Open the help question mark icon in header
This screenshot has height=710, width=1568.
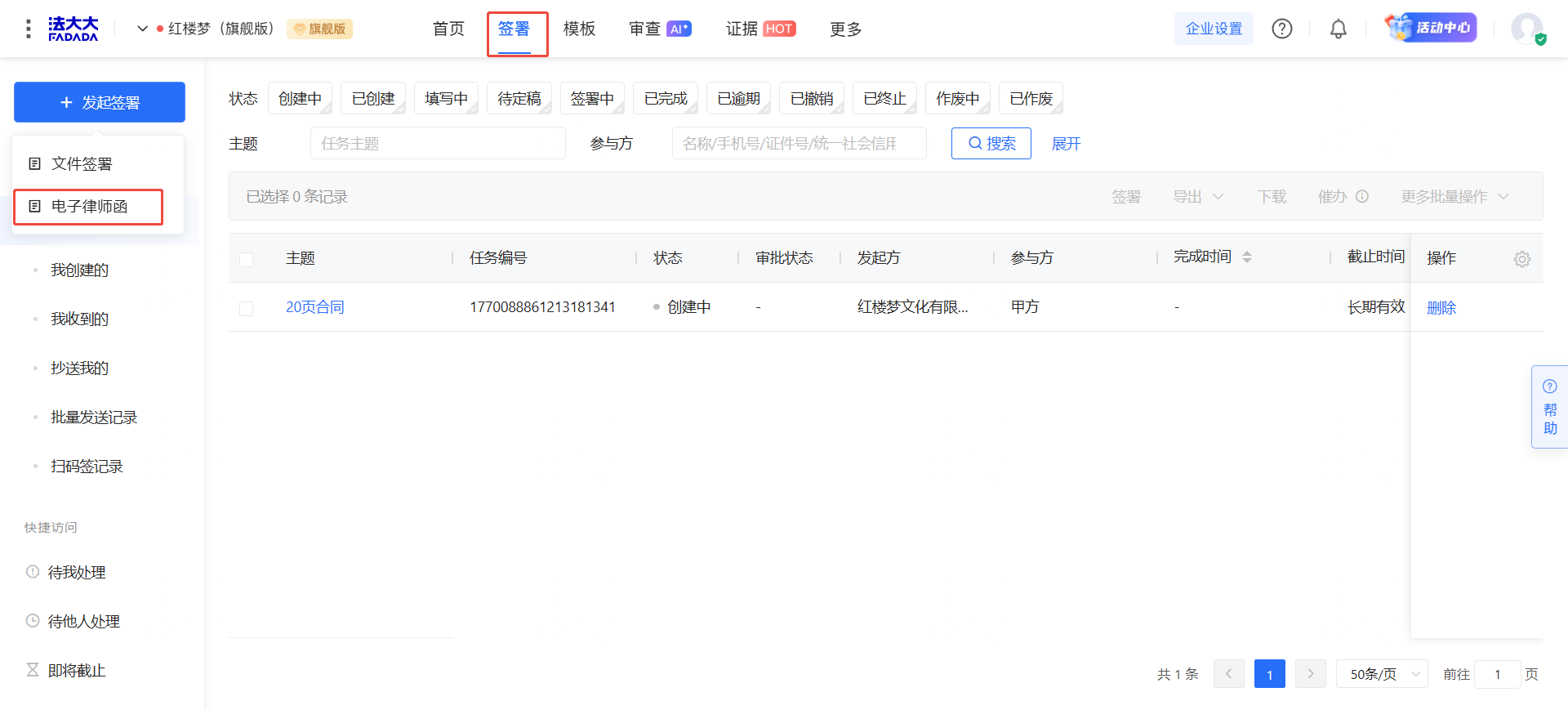point(1282,29)
